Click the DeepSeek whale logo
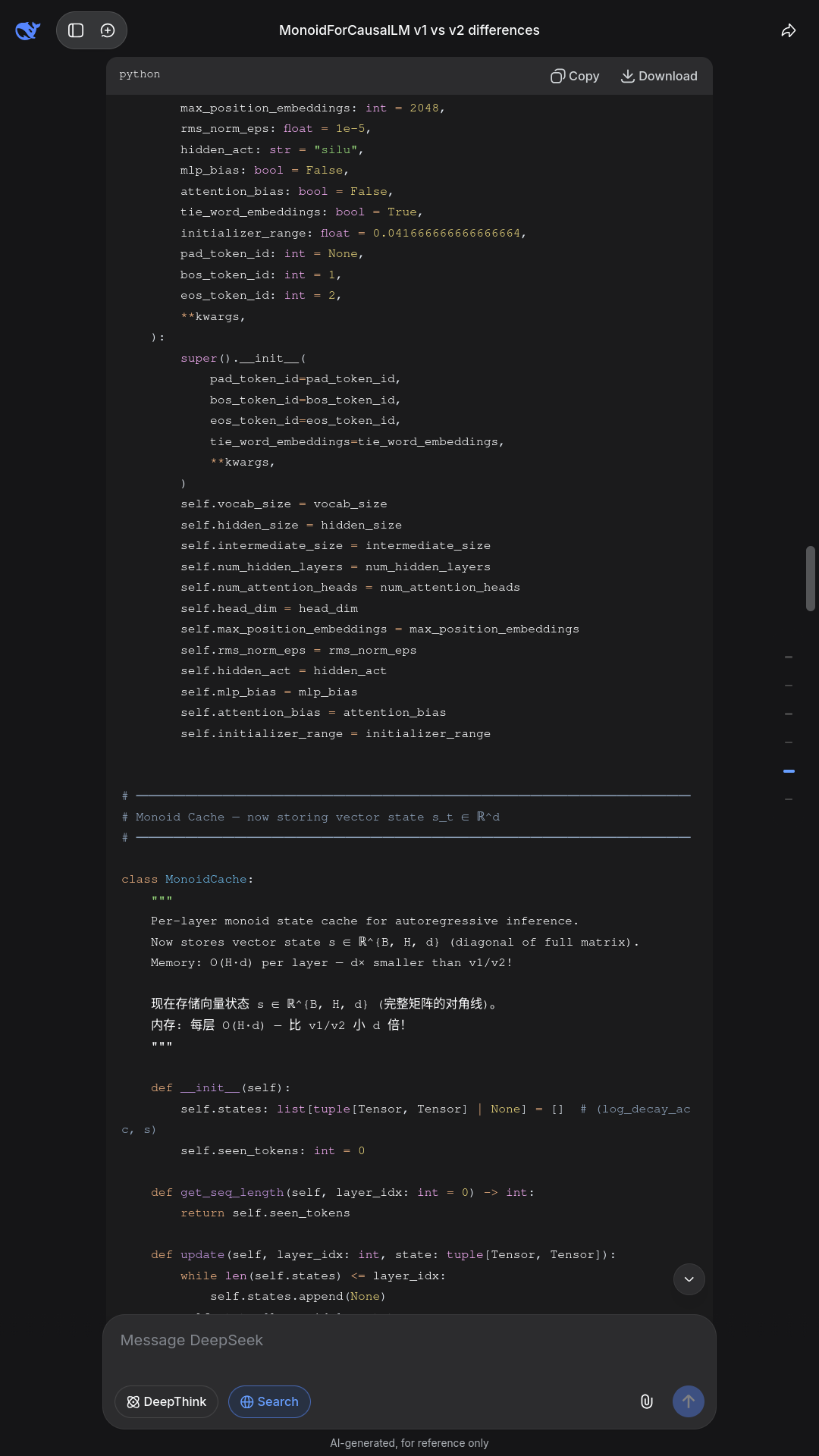Image resolution: width=819 pixels, height=1456 pixels. (x=27, y=30)
